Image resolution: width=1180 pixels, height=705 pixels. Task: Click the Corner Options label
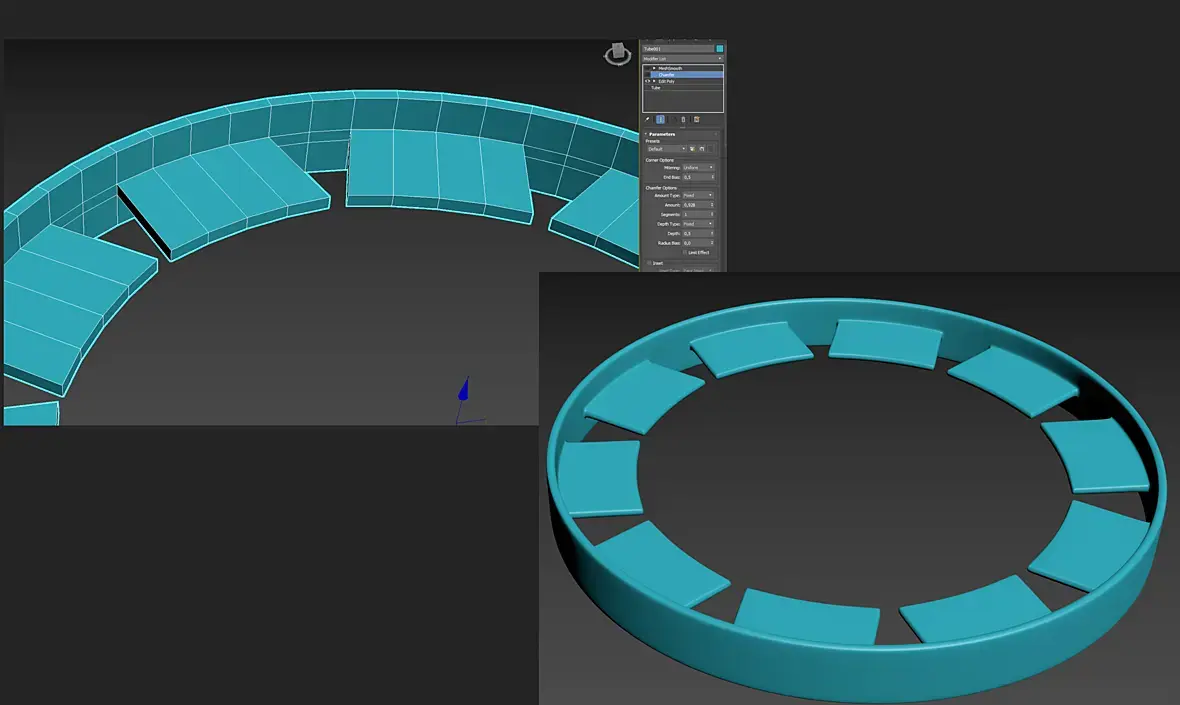(x=659, y=160)
